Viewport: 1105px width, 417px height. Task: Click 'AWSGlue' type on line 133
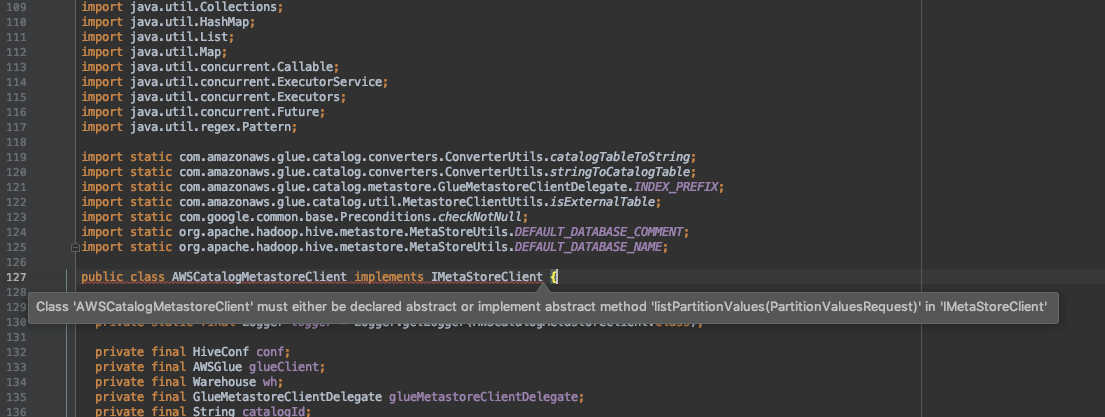[x=217, y=367]
